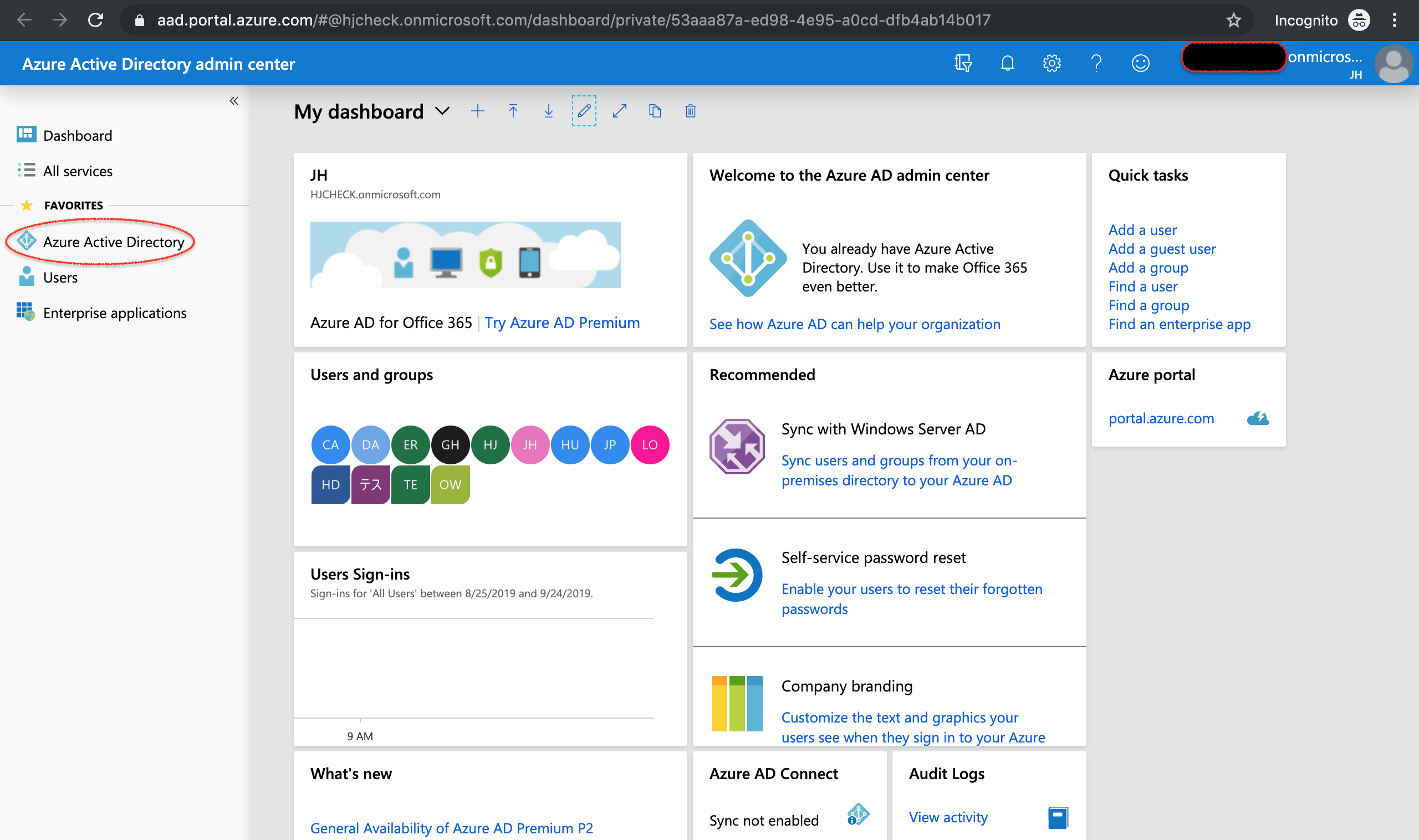This screenshot has height=840, width=1419.
Task: Select the LO user avatar
Action: coord(650,445)
